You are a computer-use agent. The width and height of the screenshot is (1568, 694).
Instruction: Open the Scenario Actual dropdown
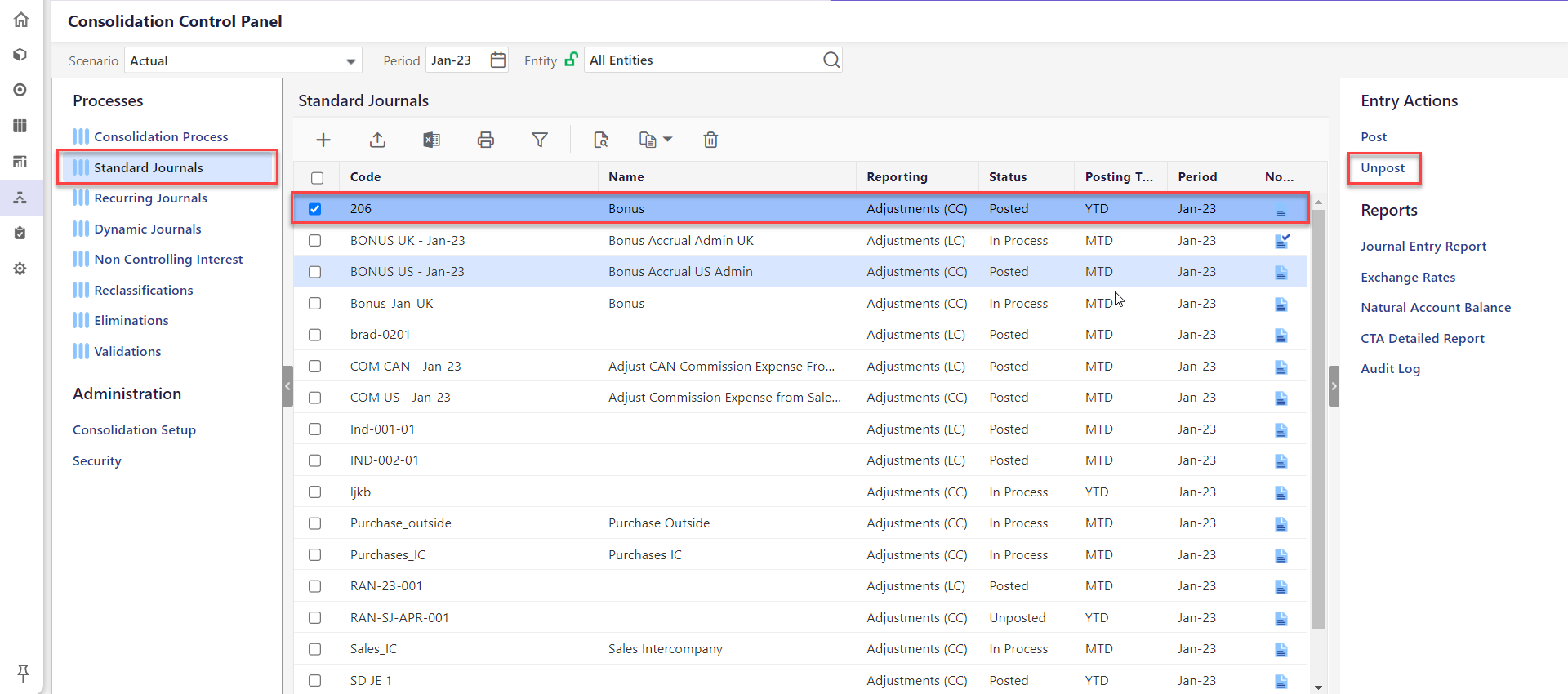pos(243,60)
